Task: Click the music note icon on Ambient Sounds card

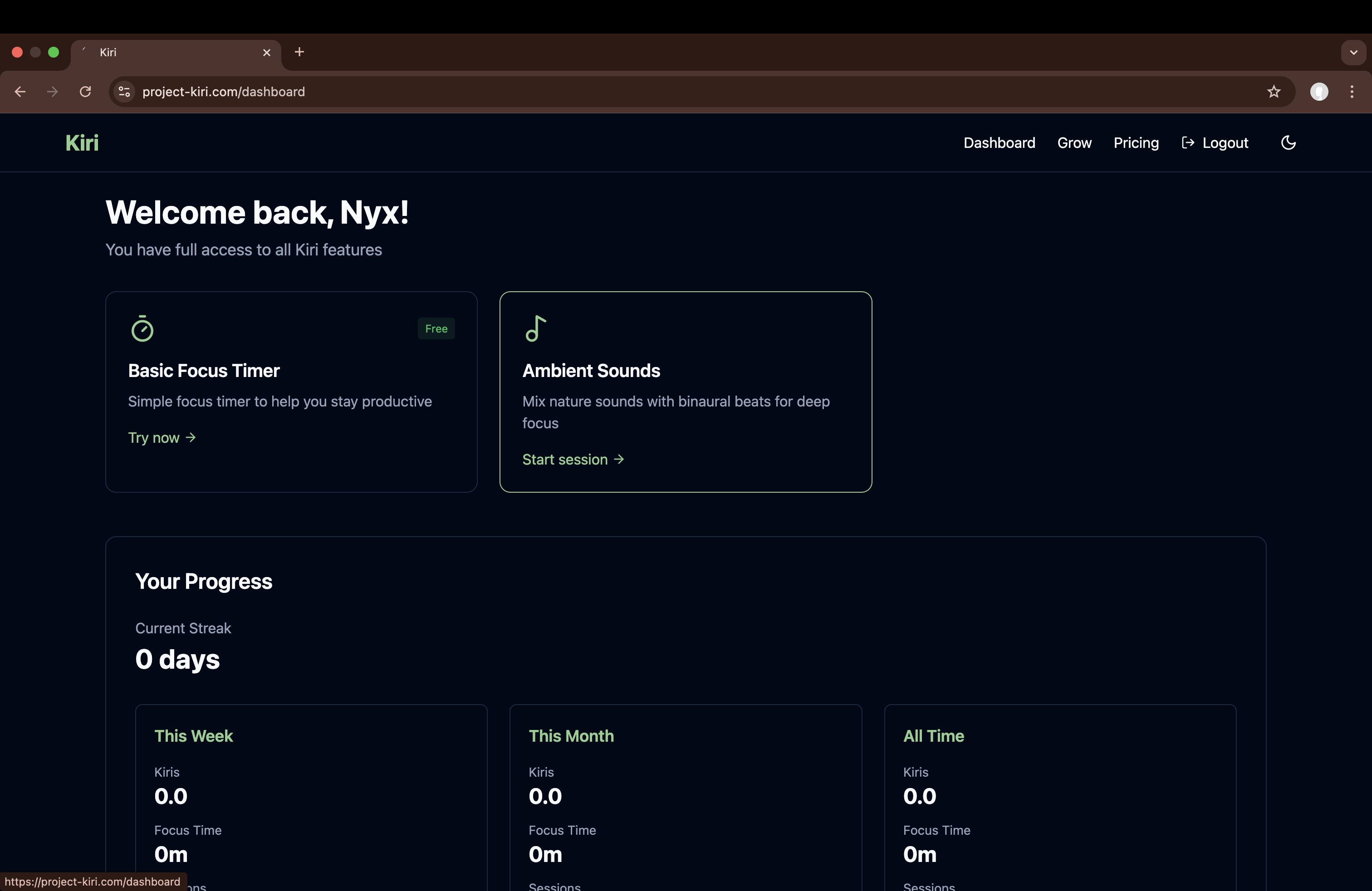Action: point(535,328)
